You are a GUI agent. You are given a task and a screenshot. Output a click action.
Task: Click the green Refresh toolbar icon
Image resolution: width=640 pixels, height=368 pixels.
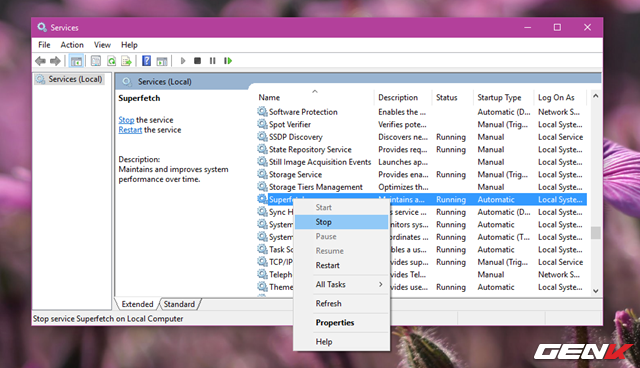tap(111, 61)
